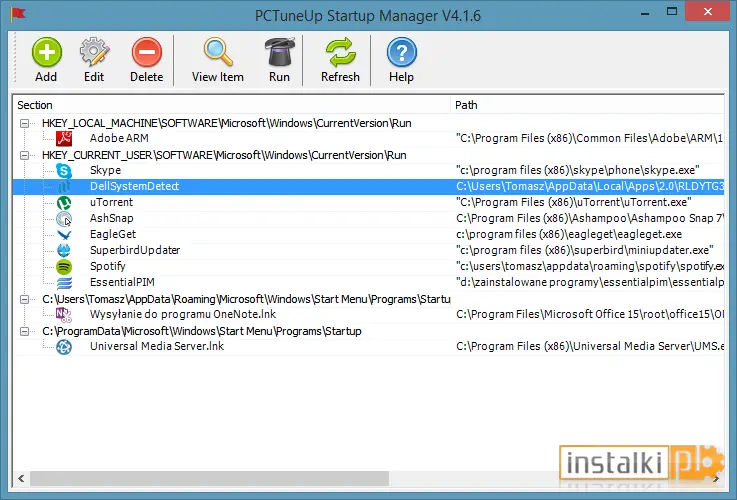This screenshot has height=500, width=737.
Task: Click the uTorrent green icon
Action: point(64,202)
